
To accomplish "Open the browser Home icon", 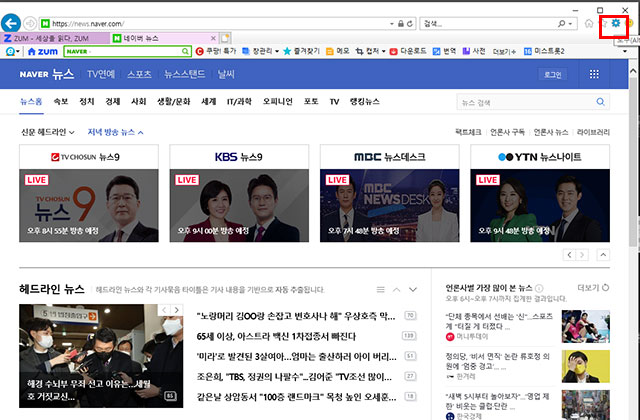I will [x=589, y=23].
